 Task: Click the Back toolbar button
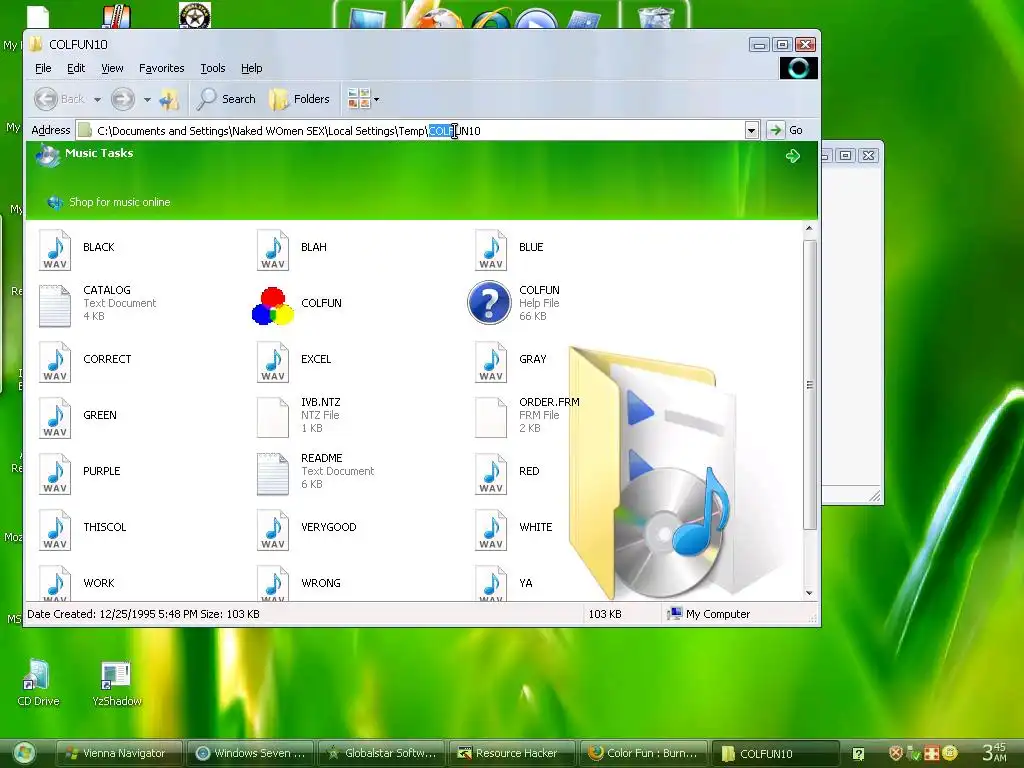click(59, 99)
